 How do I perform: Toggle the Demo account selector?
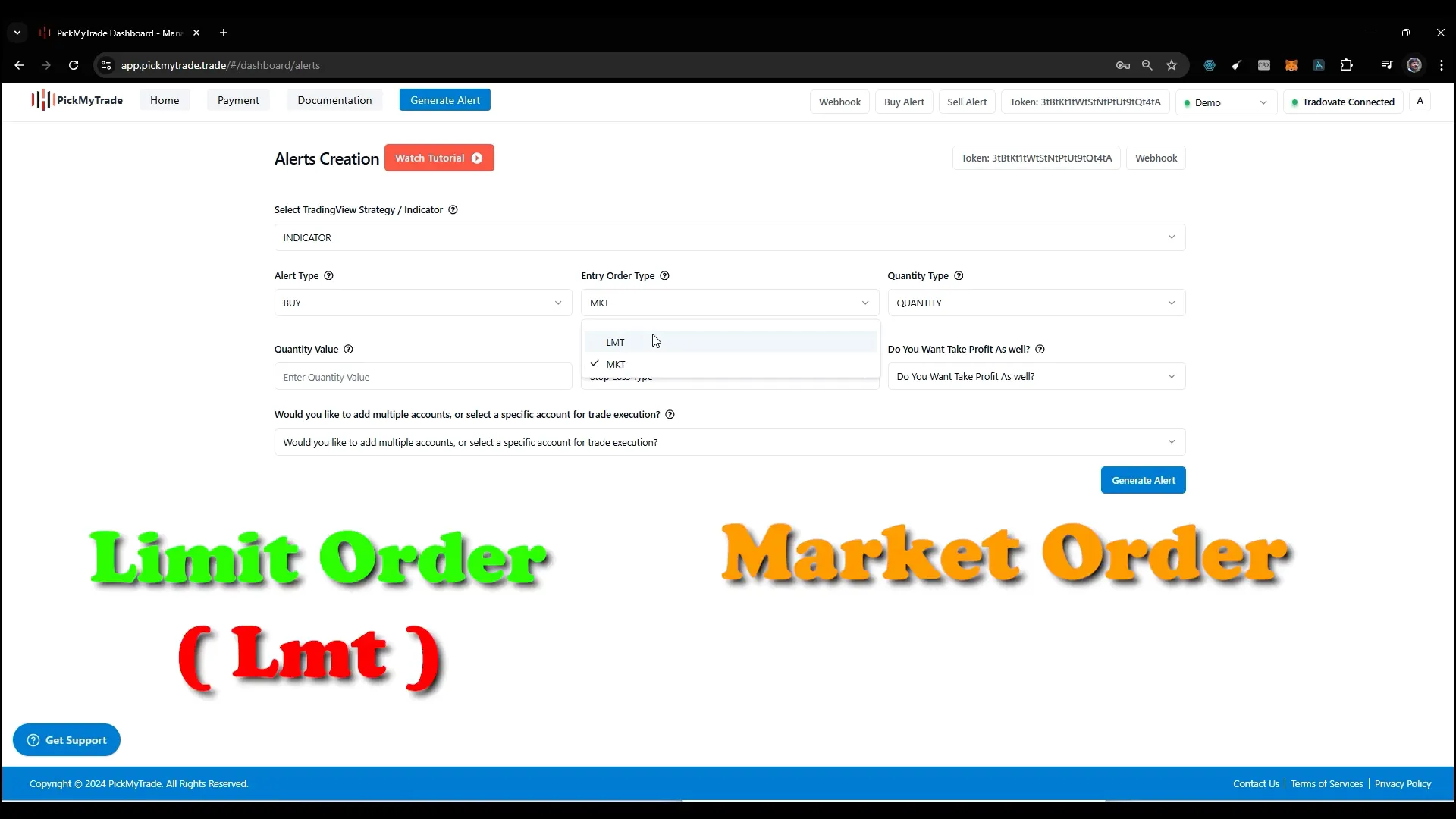1225,101
